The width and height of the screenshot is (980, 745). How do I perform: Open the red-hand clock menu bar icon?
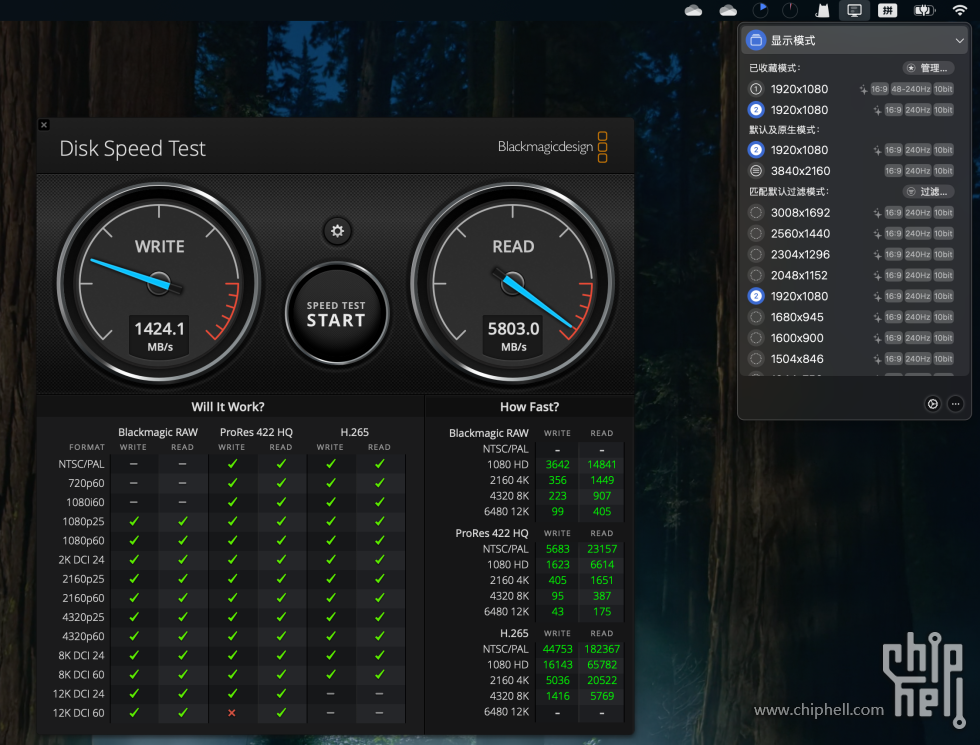[790, 10]
